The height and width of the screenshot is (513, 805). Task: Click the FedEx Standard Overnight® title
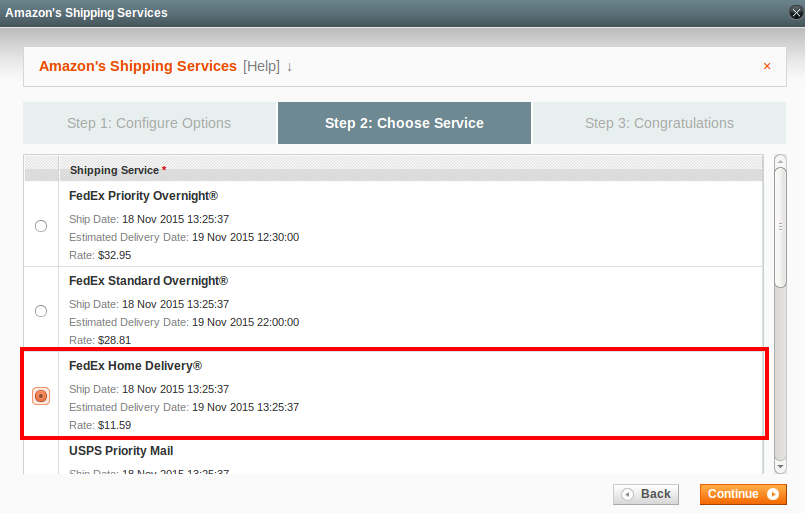148,281
